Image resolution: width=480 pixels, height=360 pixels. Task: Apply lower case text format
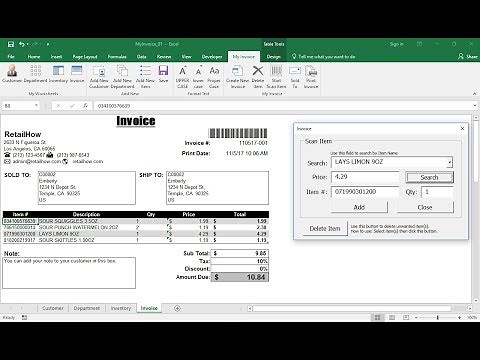pos(198,77)
